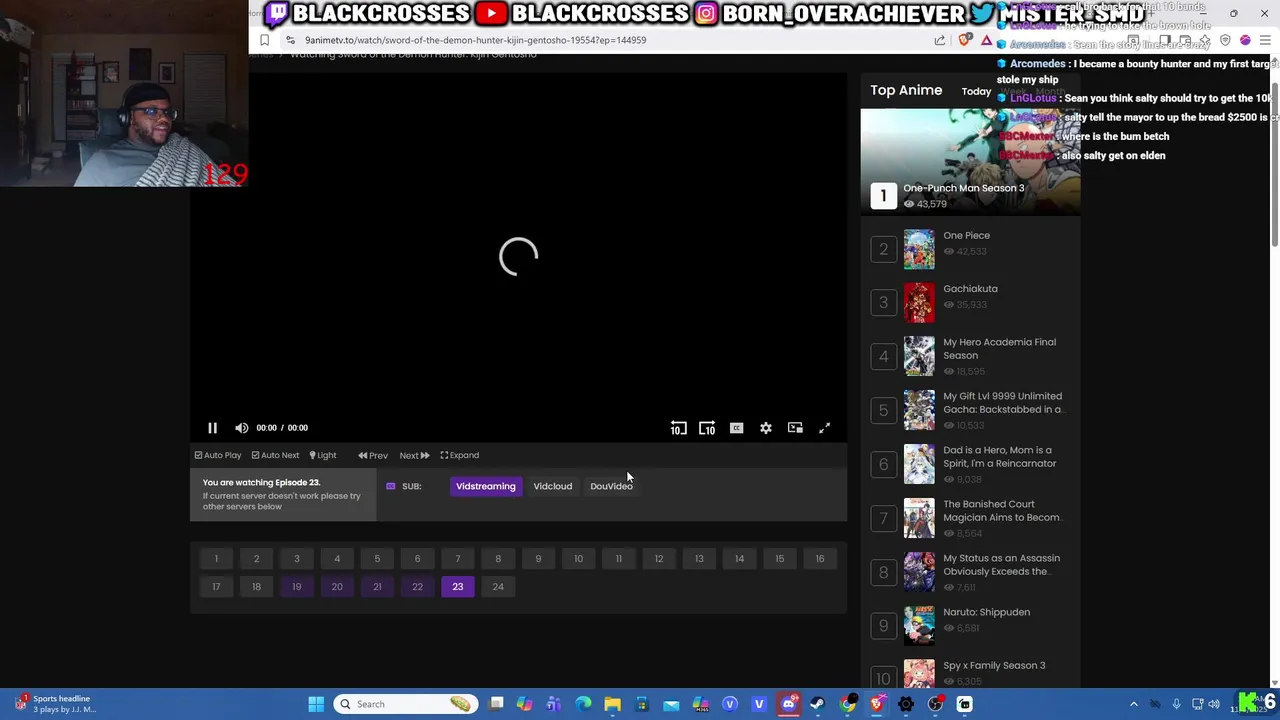The width and height of the screenshot is (1280, 720).
Task: Rewind the video 10 seconds
Action: [678, 428]
